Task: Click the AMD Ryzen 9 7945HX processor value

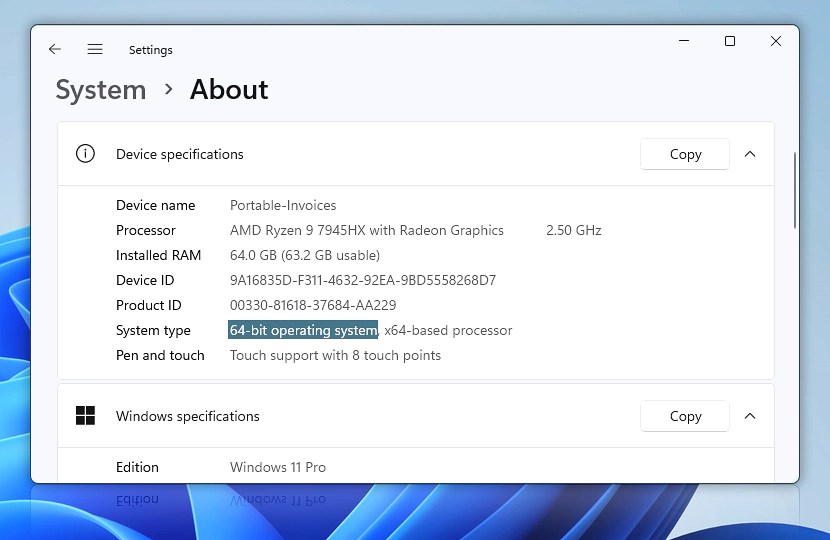Action: (367, 230)
